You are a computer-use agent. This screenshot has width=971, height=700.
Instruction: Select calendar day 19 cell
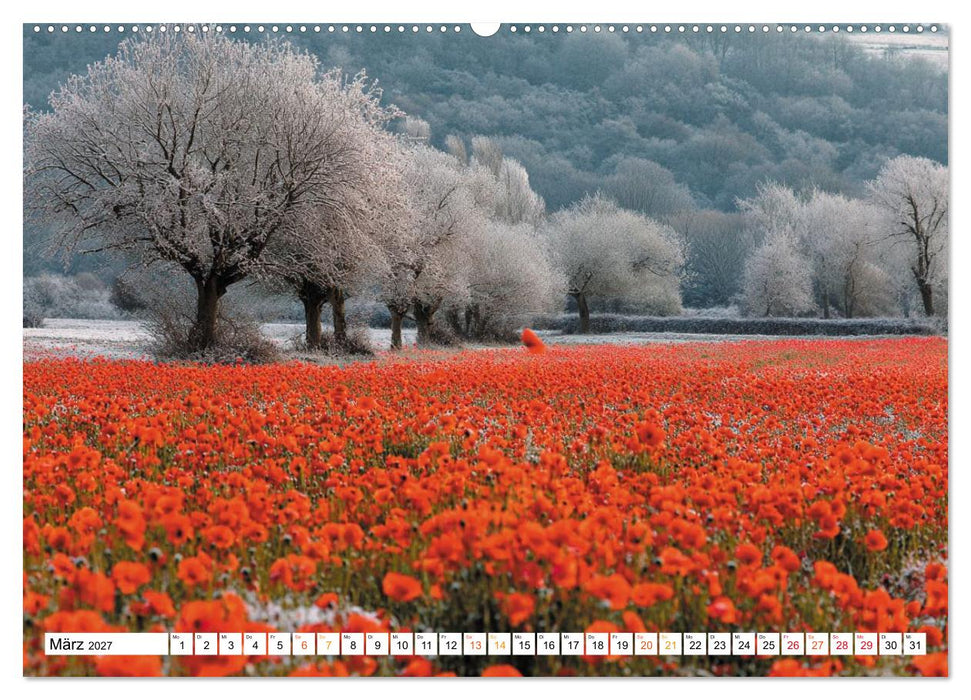(x=621, y=644)
